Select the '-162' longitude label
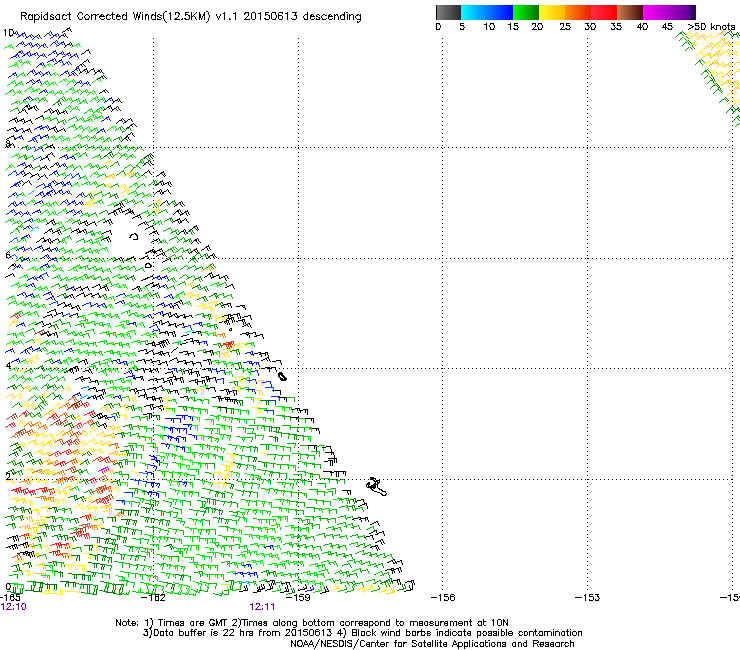Image resolution: width=740 pixels, height=650 pixels. tap(154, 598)
